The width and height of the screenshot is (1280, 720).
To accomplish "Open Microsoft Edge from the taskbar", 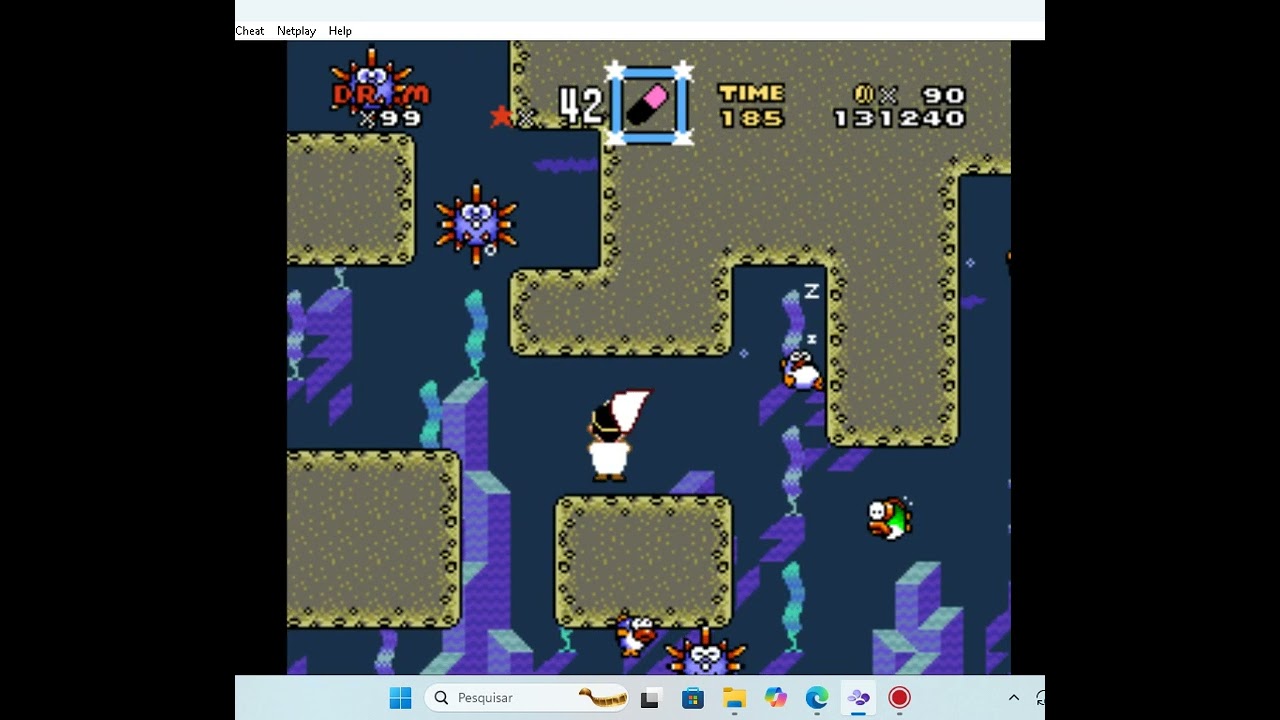I will 817,698.
